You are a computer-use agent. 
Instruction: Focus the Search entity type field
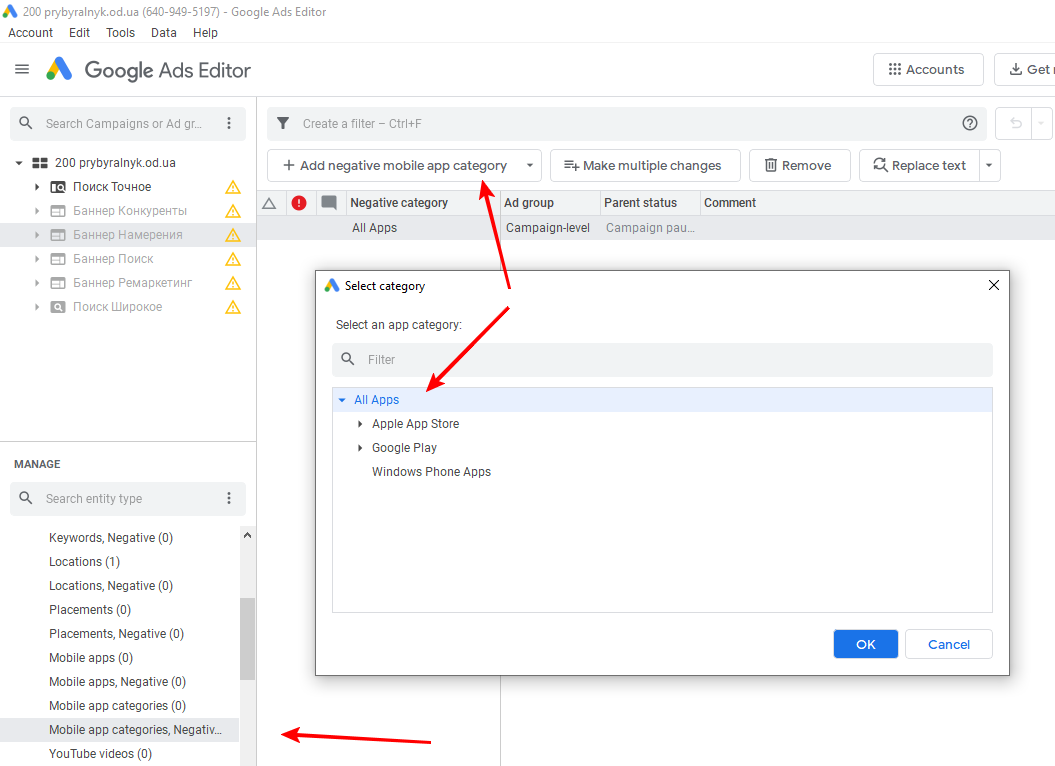[128, 498]
